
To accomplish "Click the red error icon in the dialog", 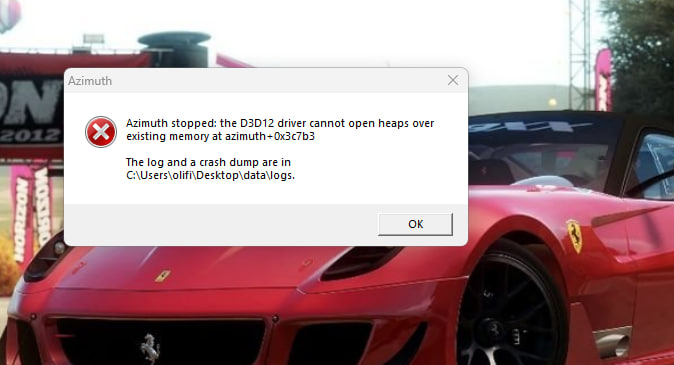I will [101, 132].
